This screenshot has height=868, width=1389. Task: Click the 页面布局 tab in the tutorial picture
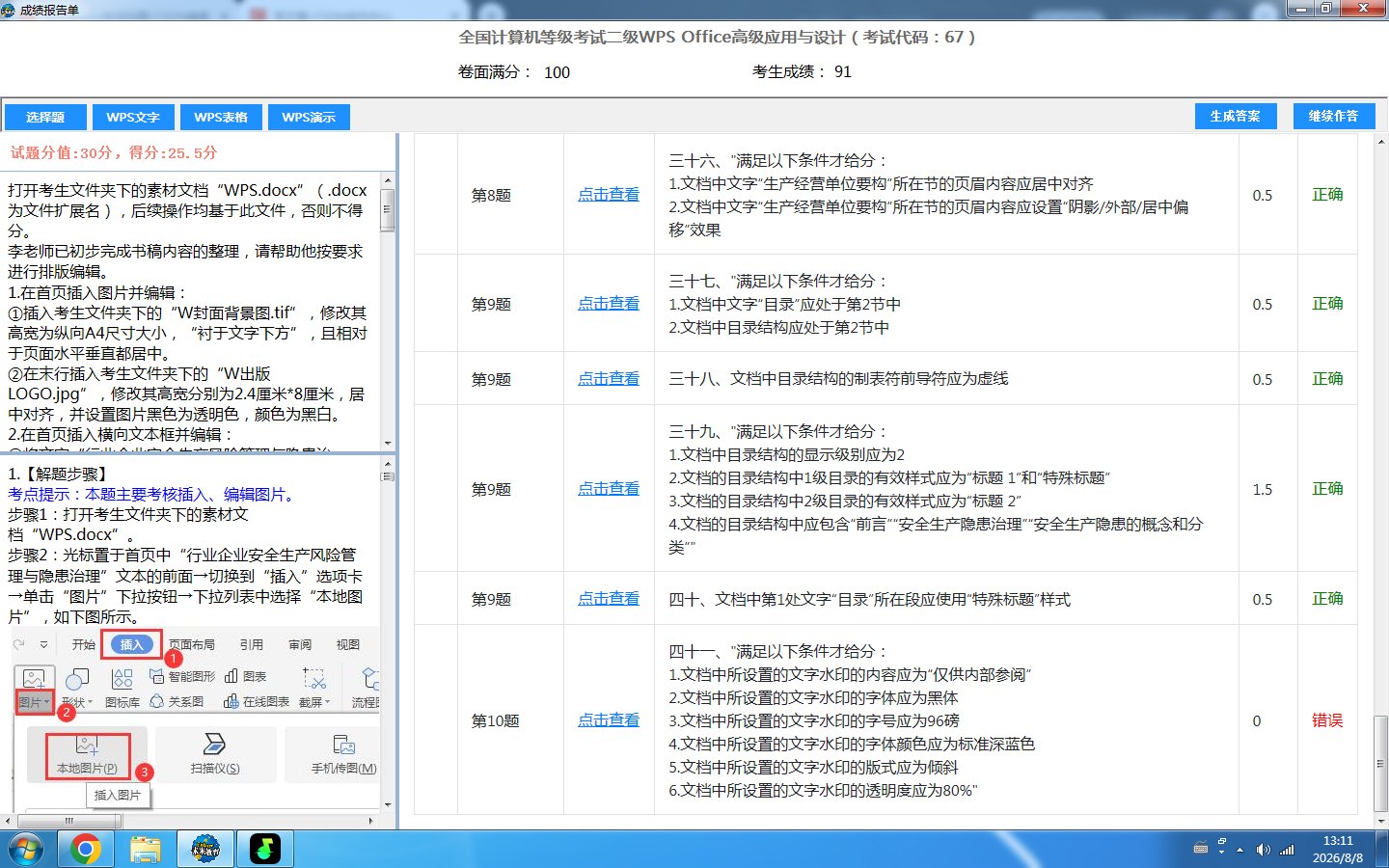point(192,644)
